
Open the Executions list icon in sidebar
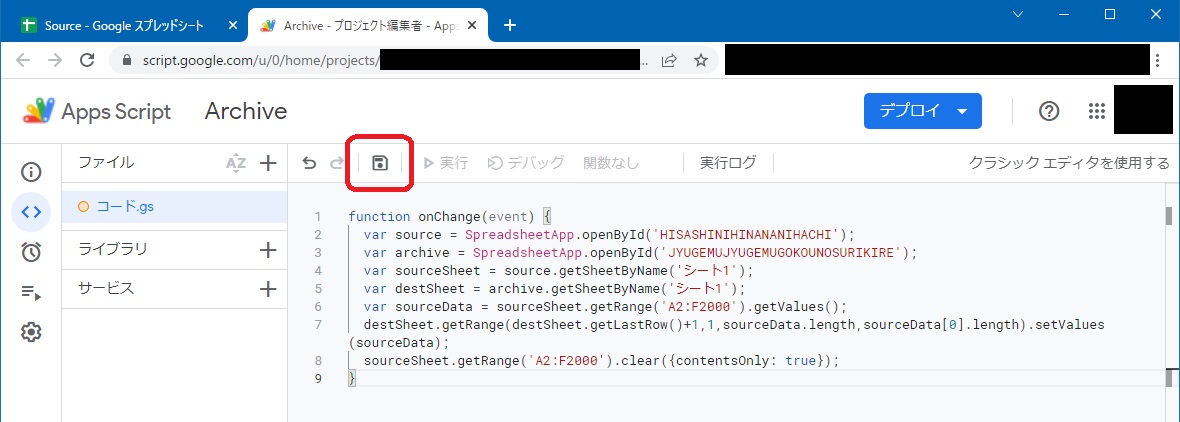[31, 292]
